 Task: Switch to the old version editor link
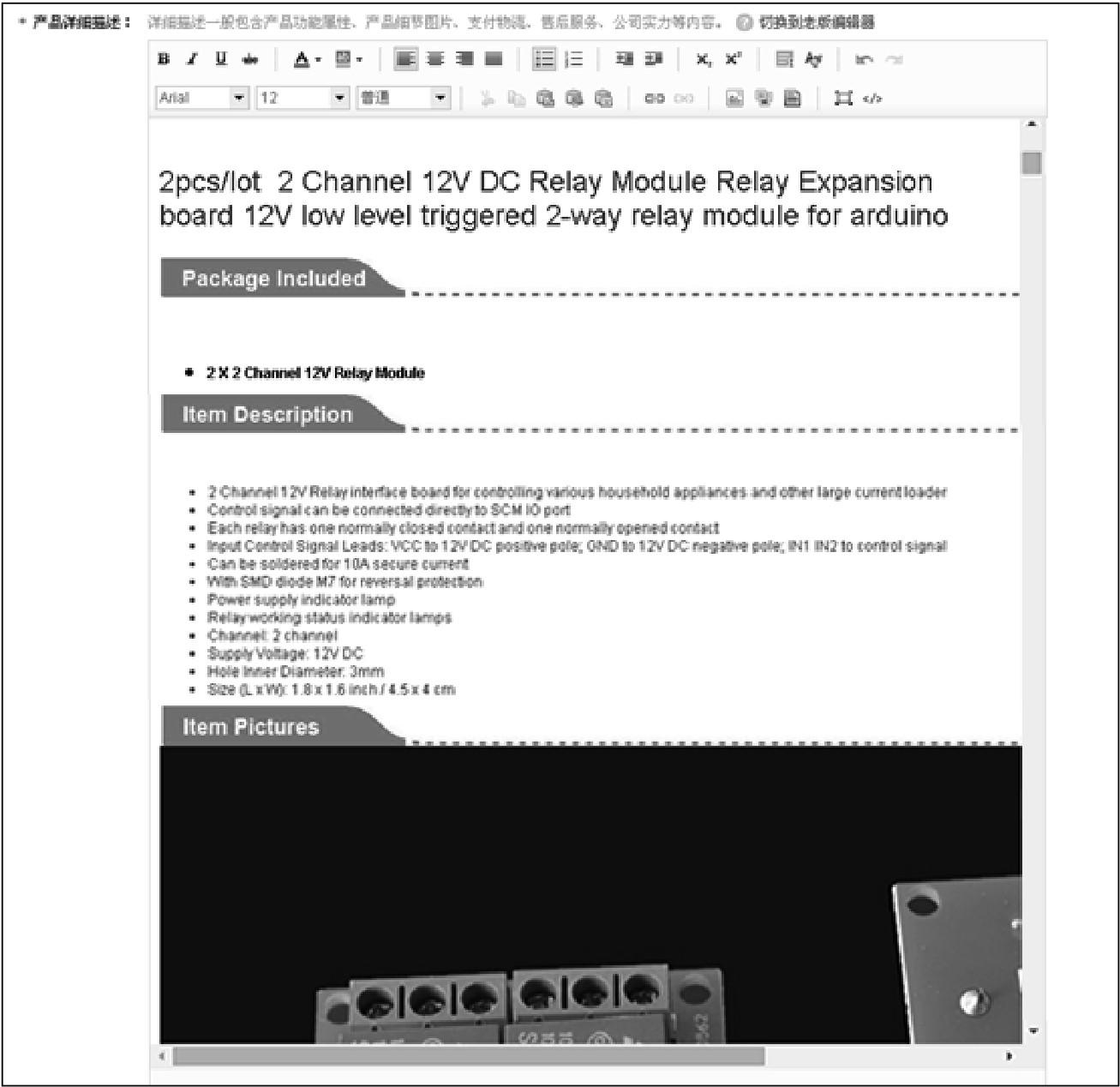[x=816, y=23]
